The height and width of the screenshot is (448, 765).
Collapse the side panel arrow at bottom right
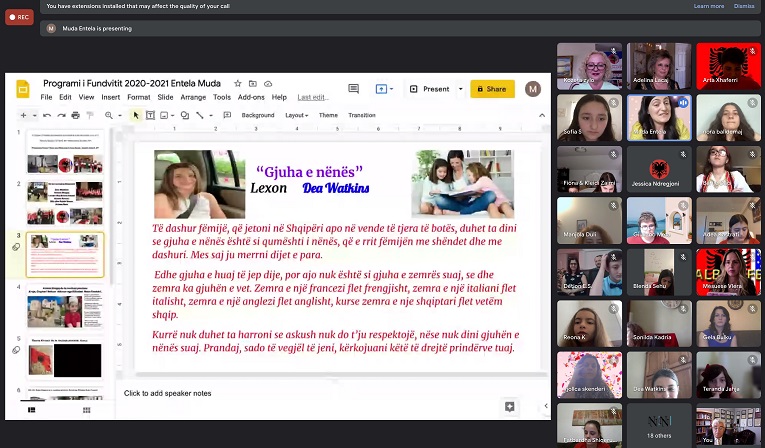[x=546, y=406]
